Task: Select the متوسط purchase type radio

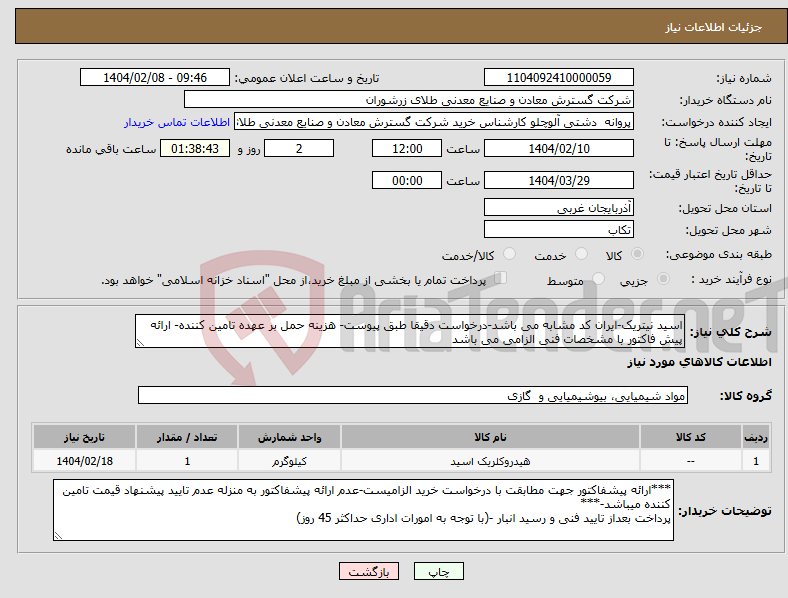Action: coord(599,278)
